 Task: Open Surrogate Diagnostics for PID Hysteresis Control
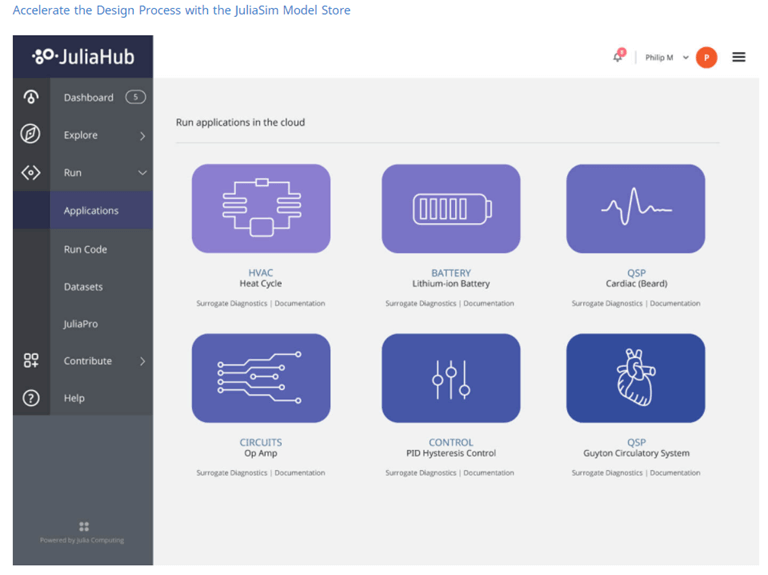click(421, 473)
